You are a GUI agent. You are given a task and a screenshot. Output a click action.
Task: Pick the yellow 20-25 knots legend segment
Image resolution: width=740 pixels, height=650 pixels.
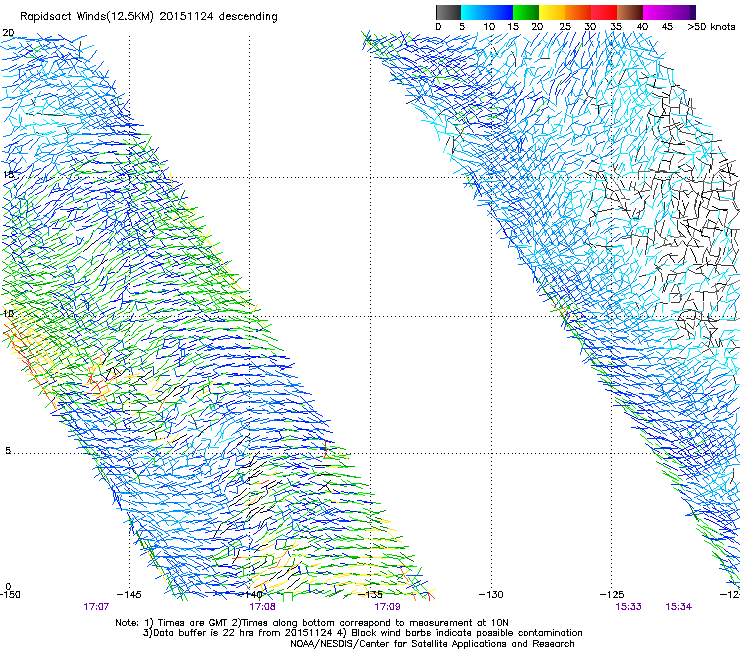552,12
